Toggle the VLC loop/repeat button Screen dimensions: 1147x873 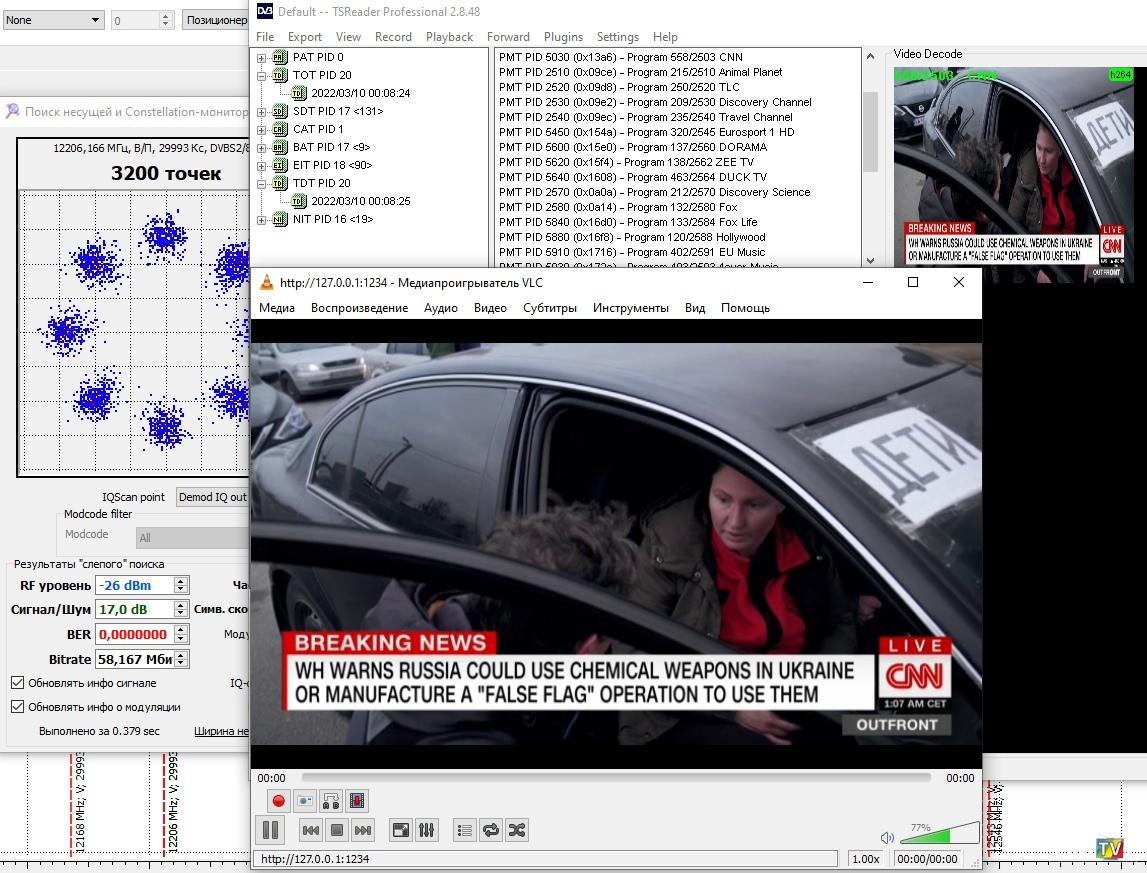point(490,830)
